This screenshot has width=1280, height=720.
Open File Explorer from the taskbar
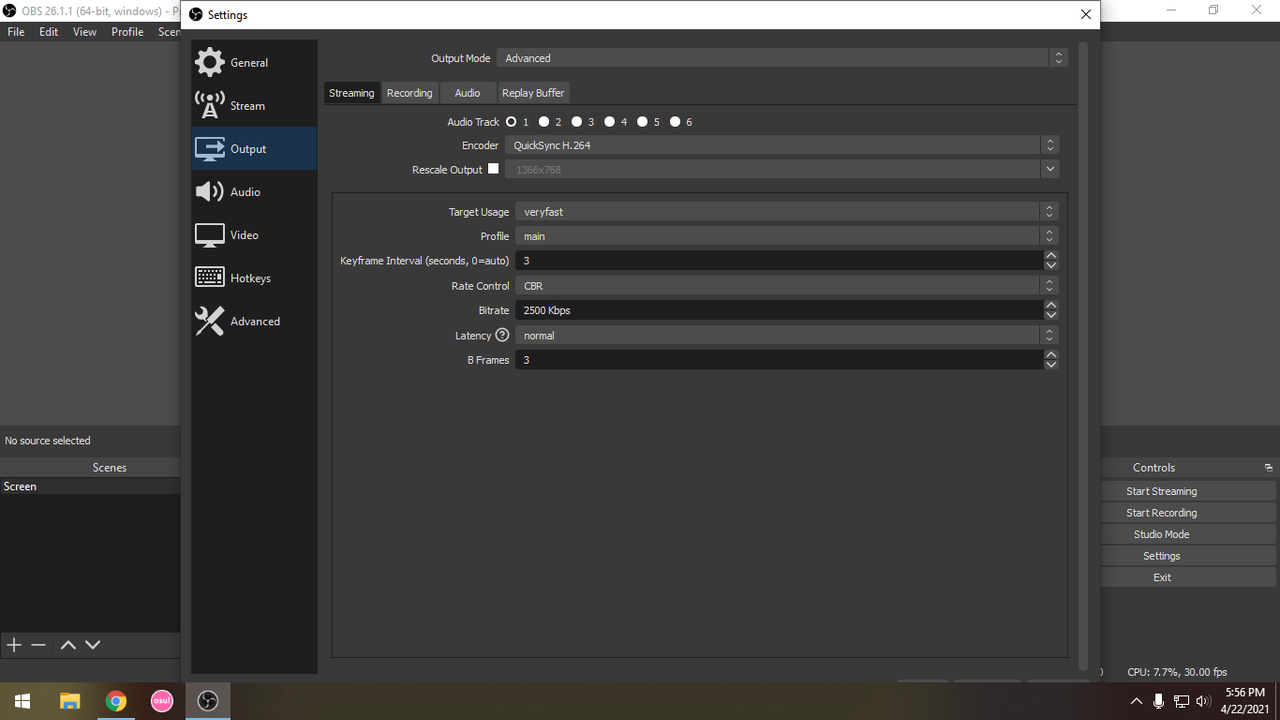point(69,701)
